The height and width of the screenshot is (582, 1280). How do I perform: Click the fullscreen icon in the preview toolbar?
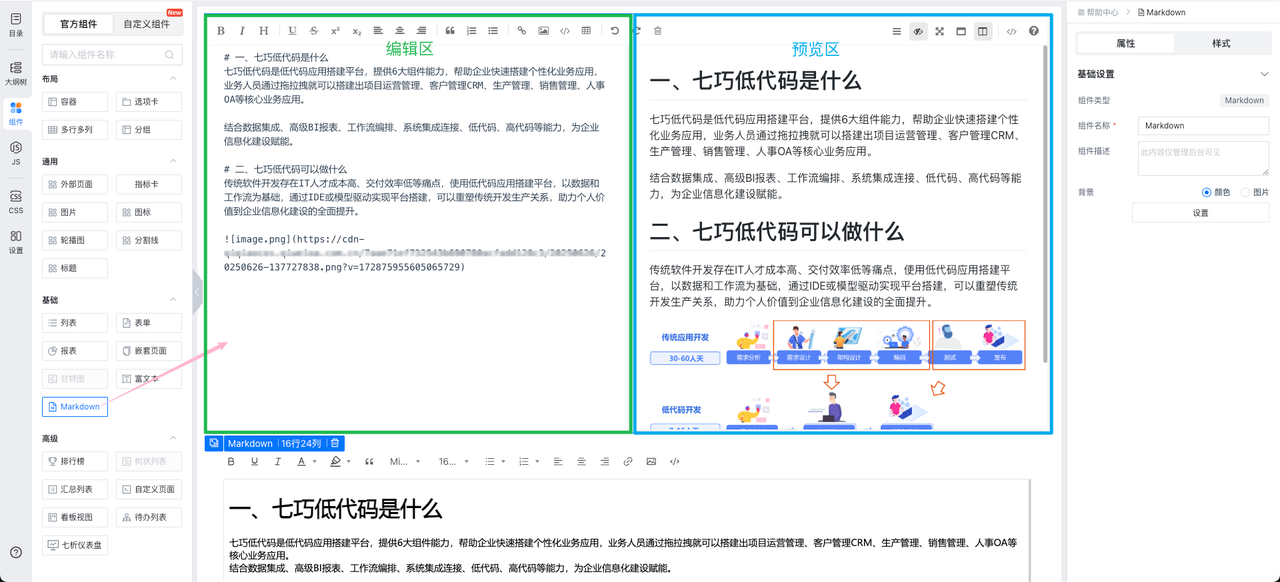pos(940,31)
